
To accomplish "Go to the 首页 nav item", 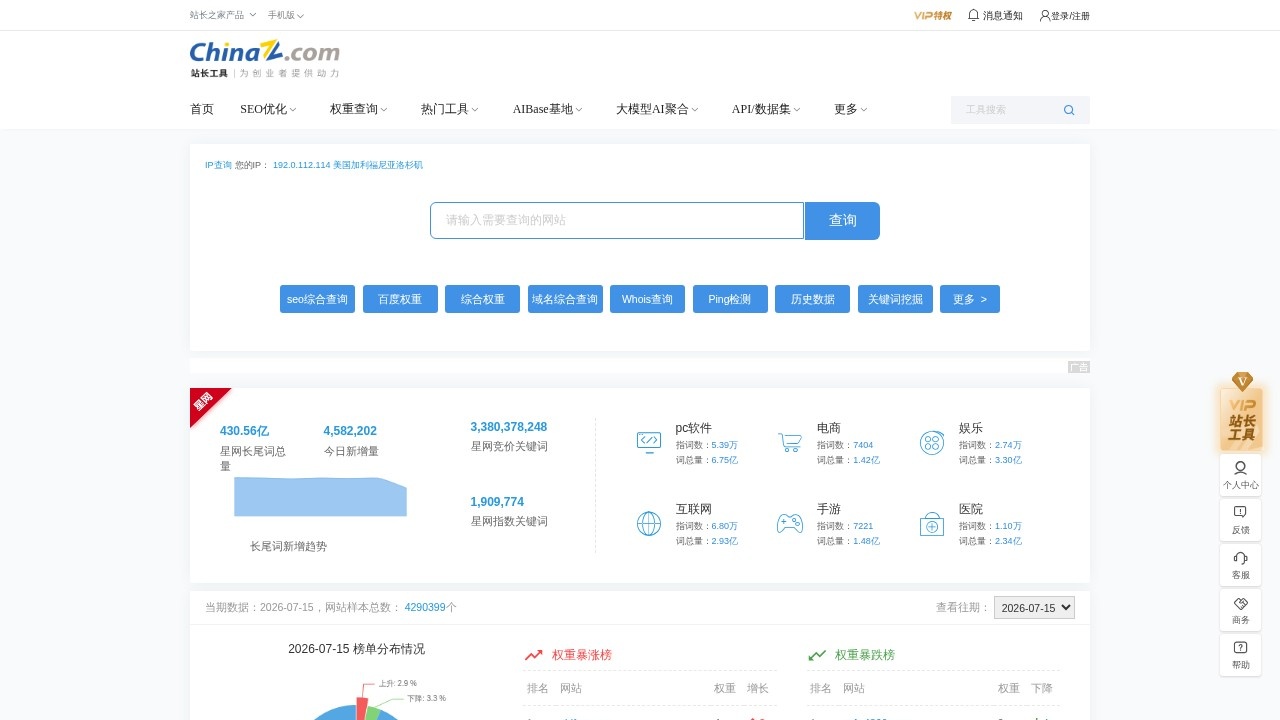I will [202, 109].
